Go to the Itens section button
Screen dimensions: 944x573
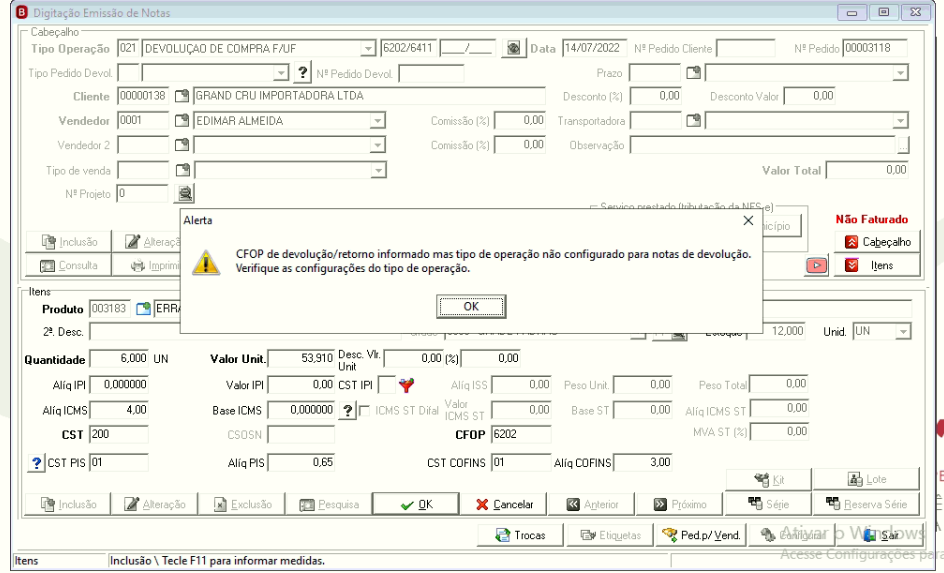(x=877, y=265)
